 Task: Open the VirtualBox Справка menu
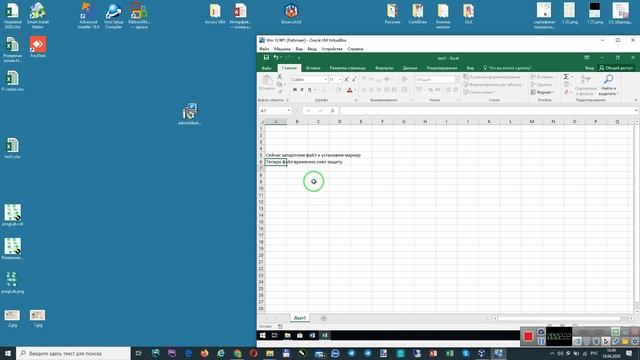click(x=355, y=49)
